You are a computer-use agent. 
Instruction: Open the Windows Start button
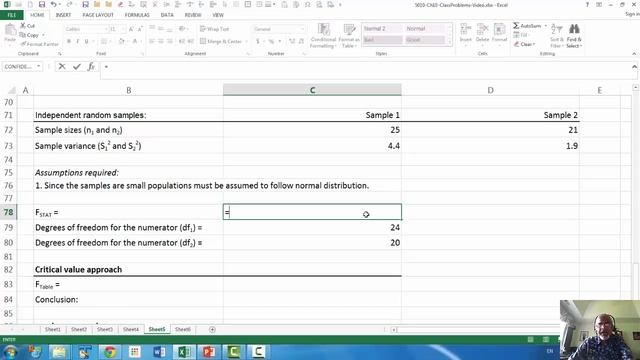point(9,351)
